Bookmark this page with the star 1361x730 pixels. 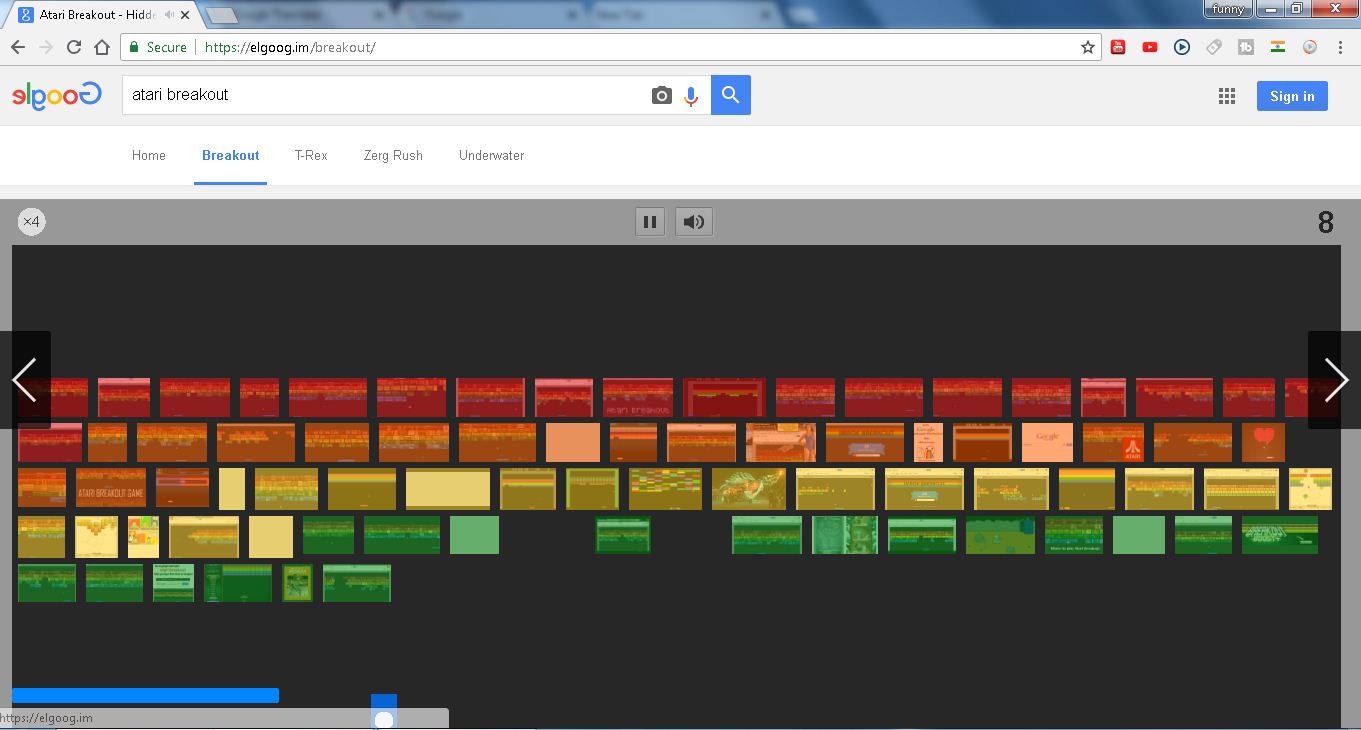(1088, 47)
